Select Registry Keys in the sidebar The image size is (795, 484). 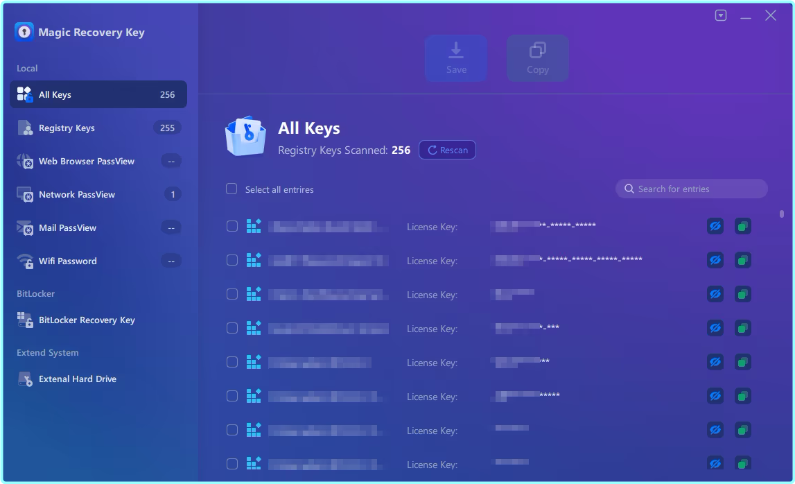pyautogui.click(x=98, y=128)
